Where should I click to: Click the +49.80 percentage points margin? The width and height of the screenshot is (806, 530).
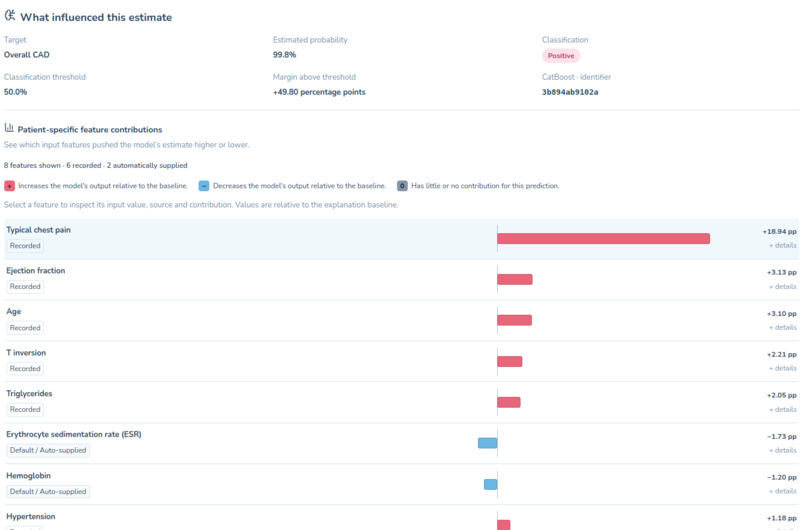point(319,92)
